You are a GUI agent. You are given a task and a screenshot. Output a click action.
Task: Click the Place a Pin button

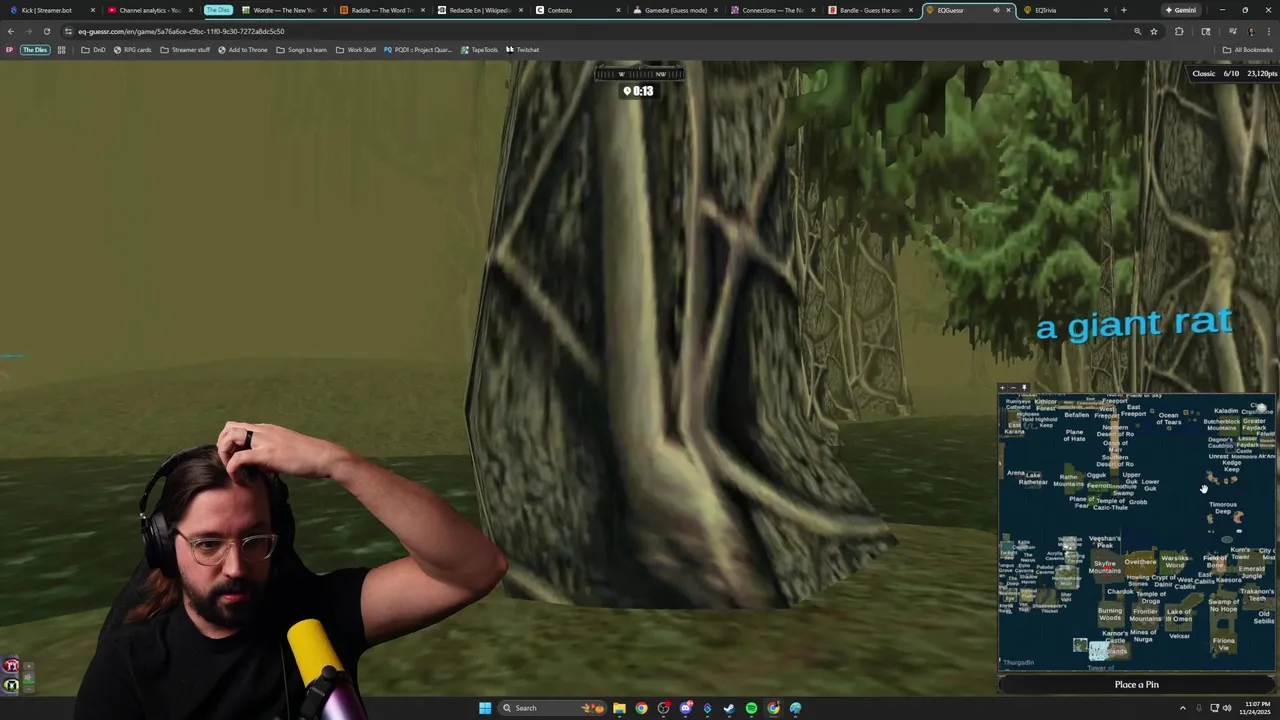[1137, 684]
